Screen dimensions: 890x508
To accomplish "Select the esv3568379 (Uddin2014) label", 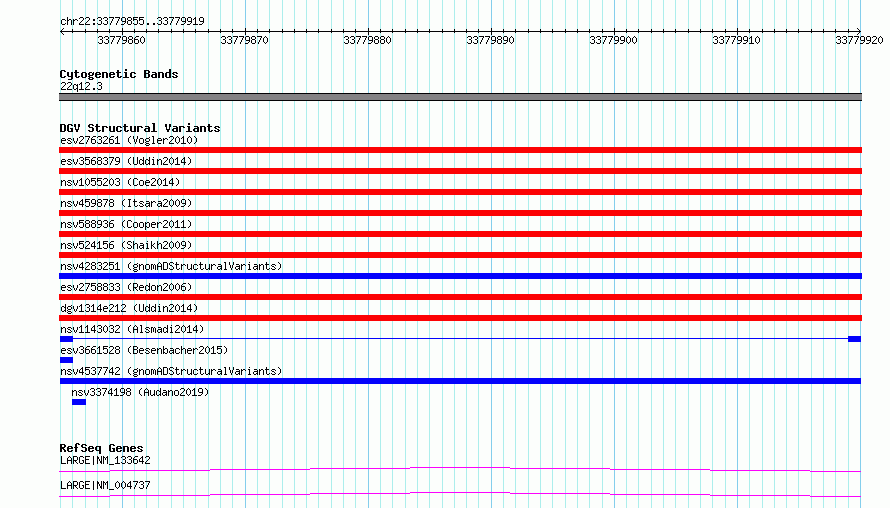I will [x=126, y=161].
